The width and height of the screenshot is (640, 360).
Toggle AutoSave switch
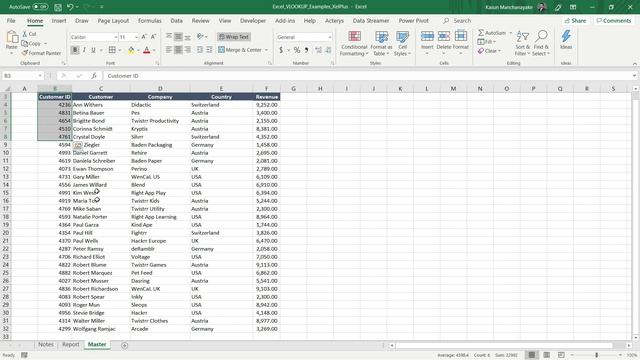pos(40,7)
